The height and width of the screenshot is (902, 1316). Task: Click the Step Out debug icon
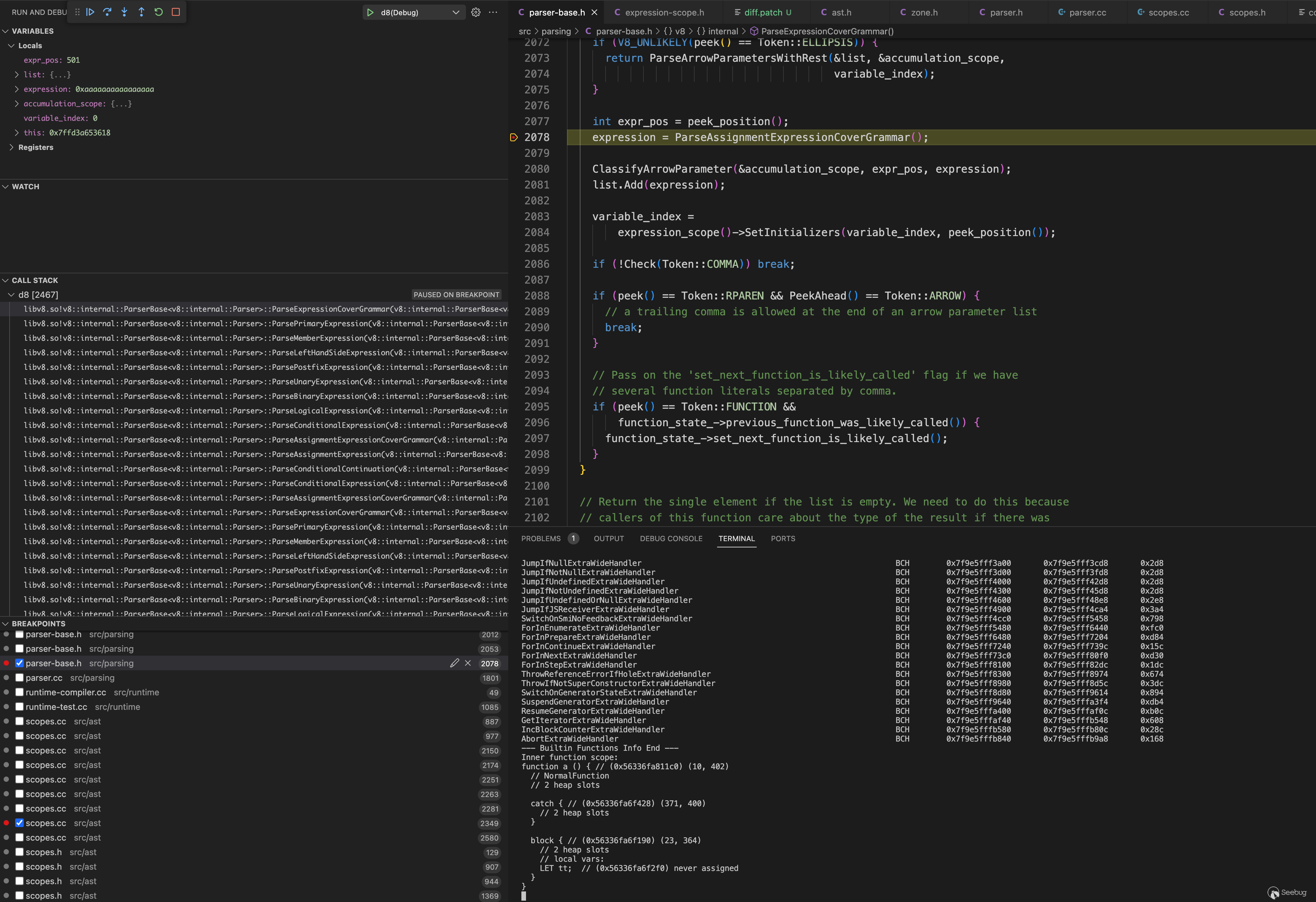click(142, 12)
